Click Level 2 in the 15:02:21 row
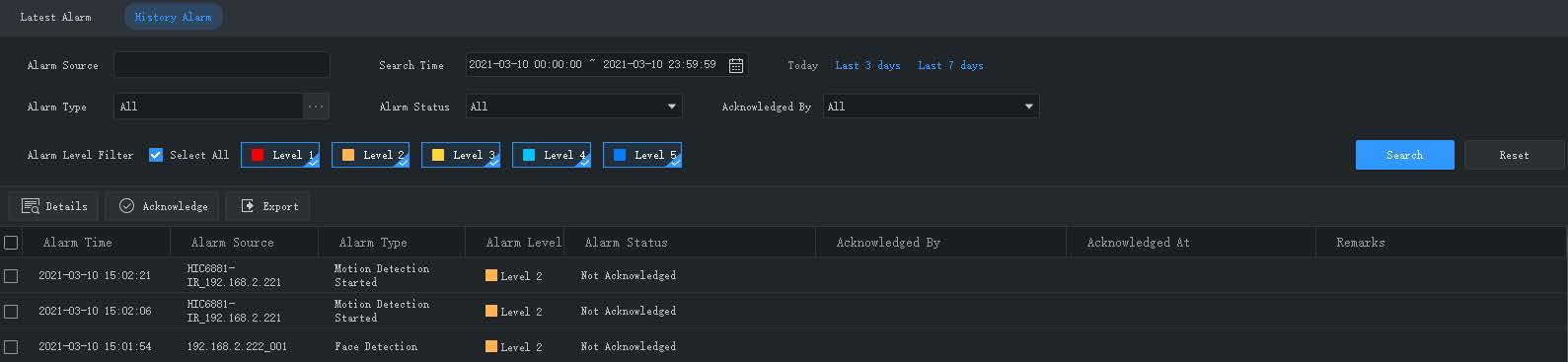1568x362 pixels. [x=513, y=276]
